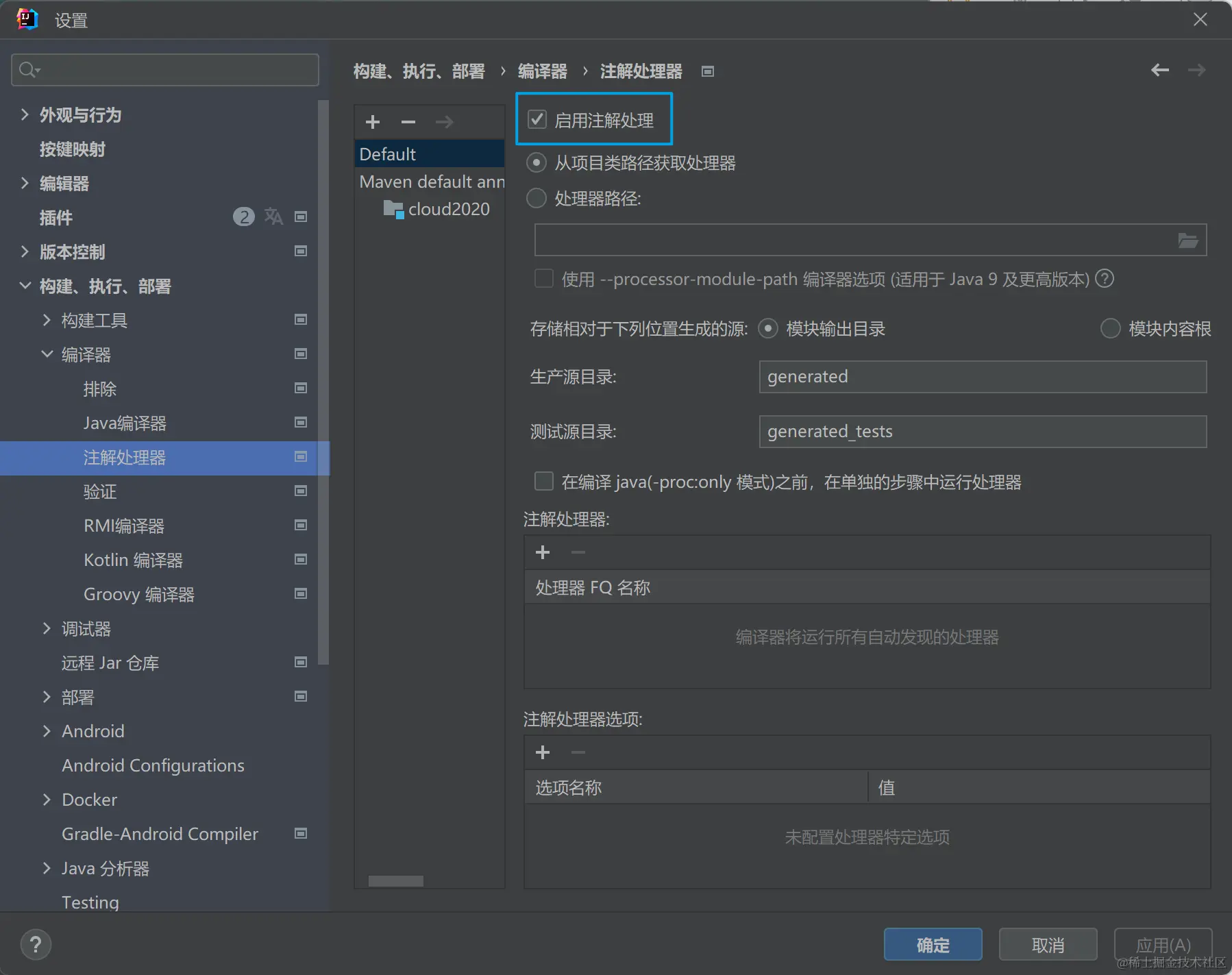The image size is (1232, 975).
Task: Click the project icon on RMI编译器 row
Action: coord(300,526)
